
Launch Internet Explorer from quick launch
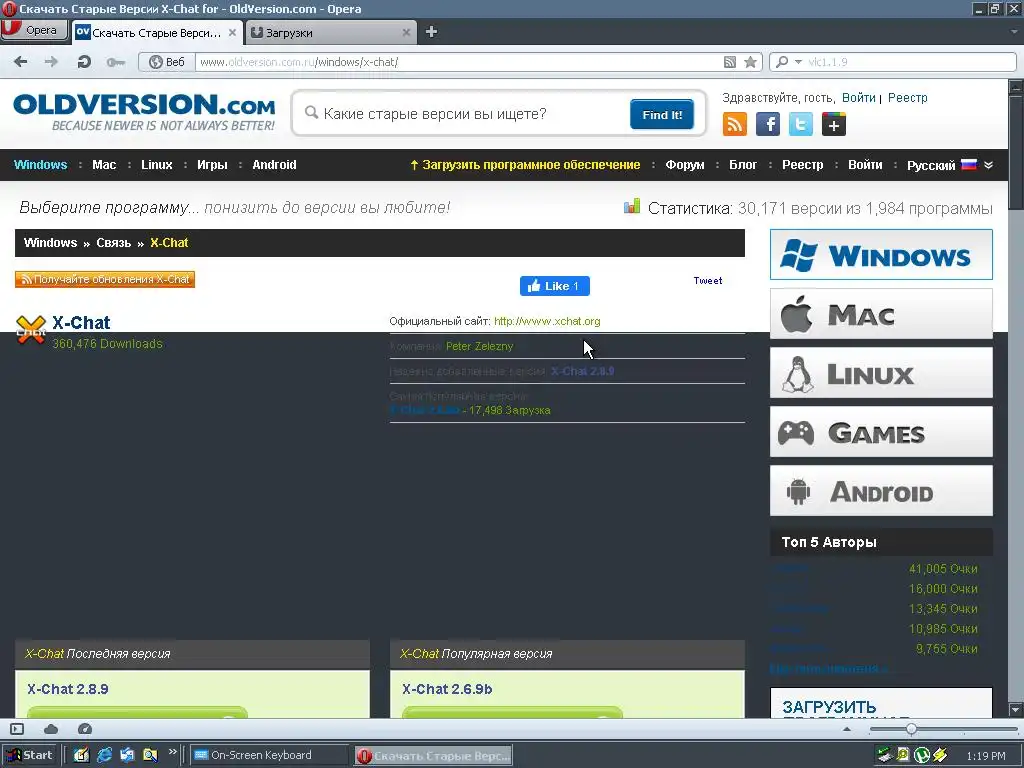point(104,755)
